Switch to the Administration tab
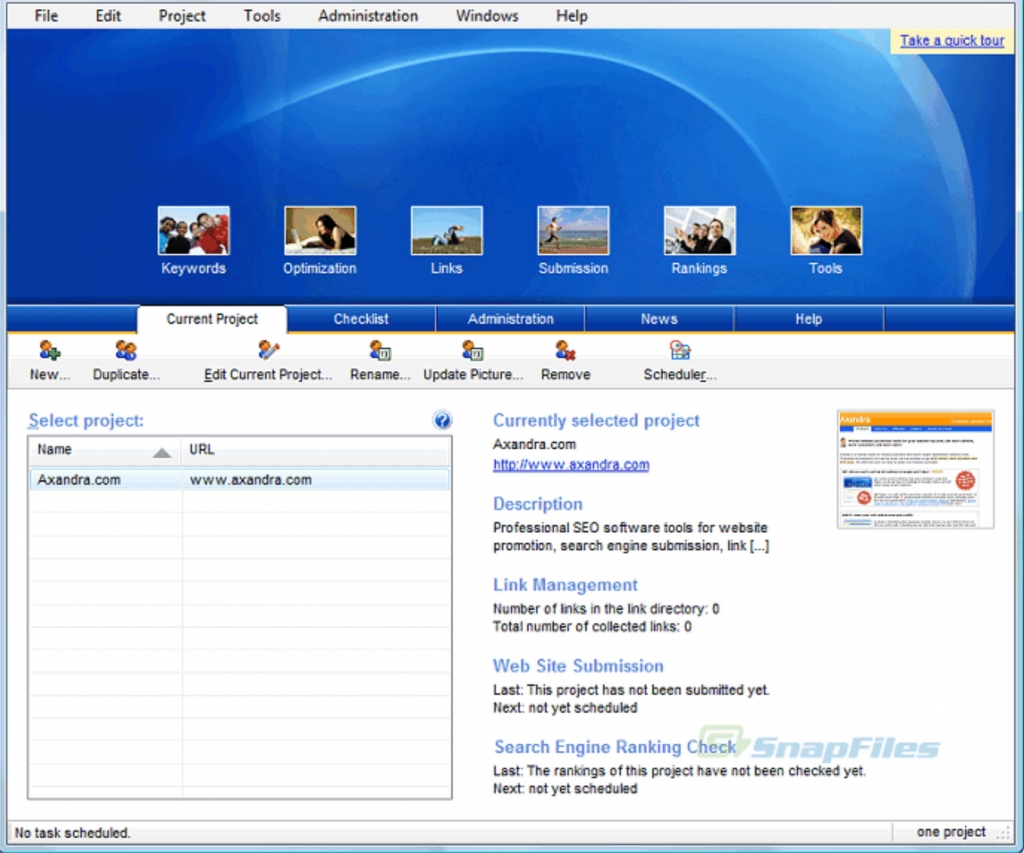The image size is (1024, 853). coord(510,319)
